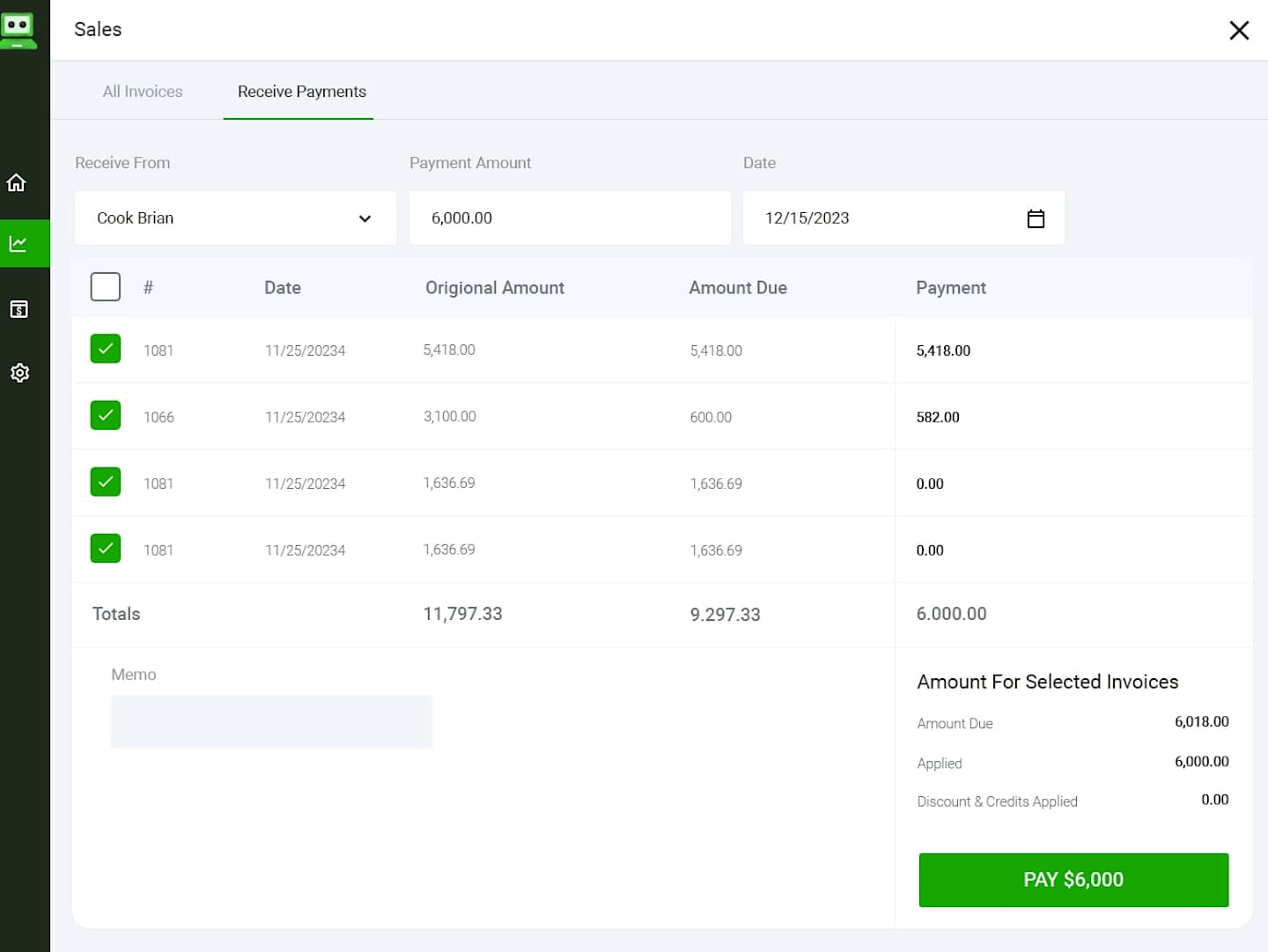Click amount due 600.00

711,417
